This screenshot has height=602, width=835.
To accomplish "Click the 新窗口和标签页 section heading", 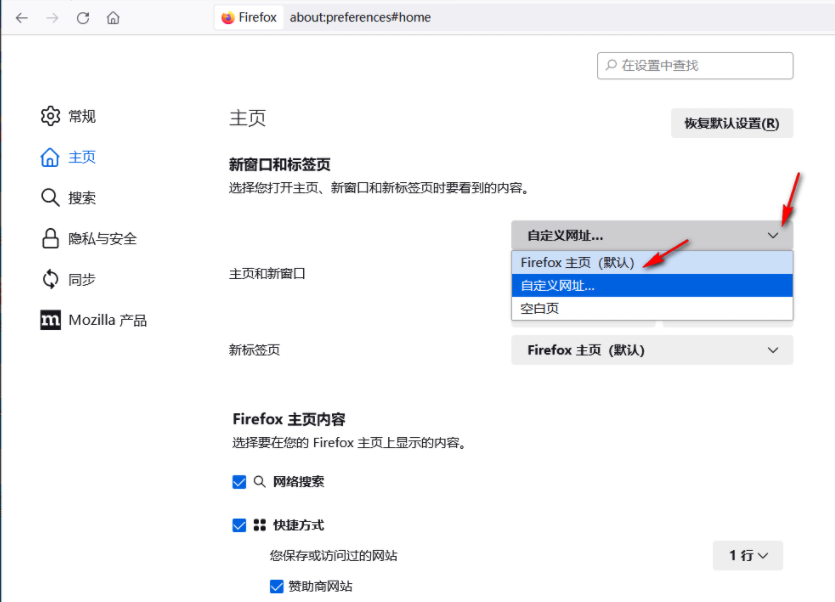I will [280, 165].
